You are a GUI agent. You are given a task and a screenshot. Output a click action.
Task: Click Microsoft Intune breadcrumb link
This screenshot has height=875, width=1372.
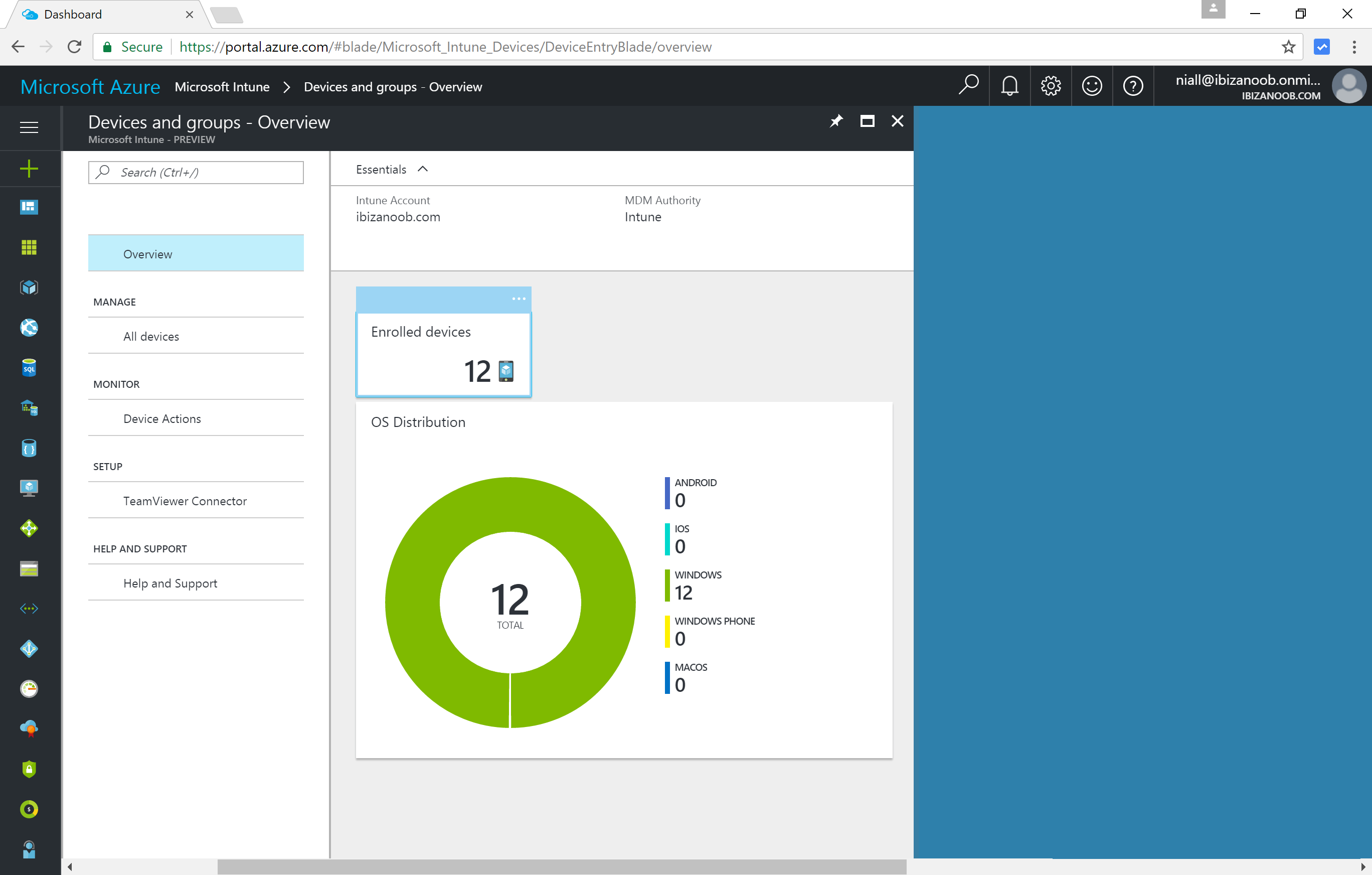point(222,87)
